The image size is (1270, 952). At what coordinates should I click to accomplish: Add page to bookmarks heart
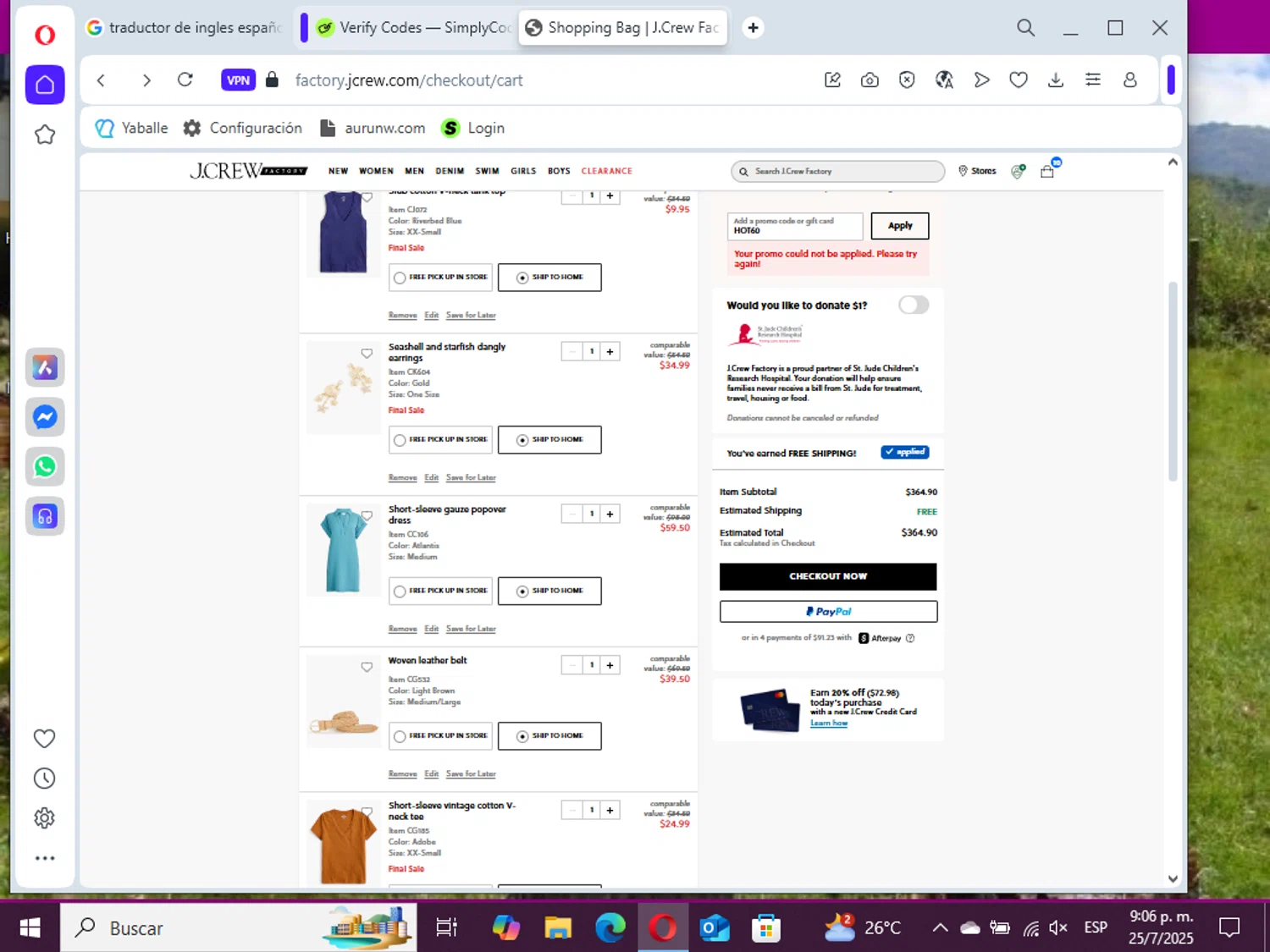[1019, 80]
